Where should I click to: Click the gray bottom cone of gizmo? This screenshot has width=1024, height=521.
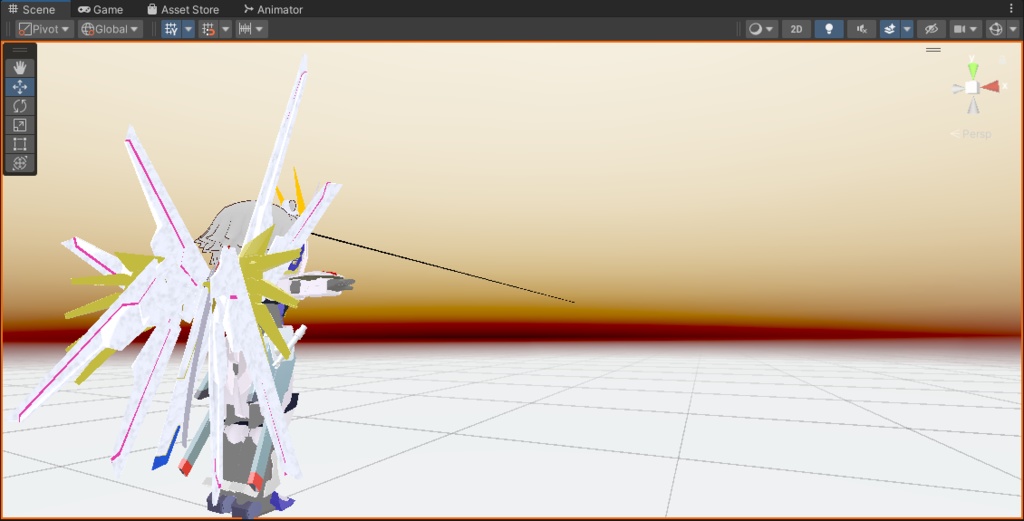coord(973,105)
